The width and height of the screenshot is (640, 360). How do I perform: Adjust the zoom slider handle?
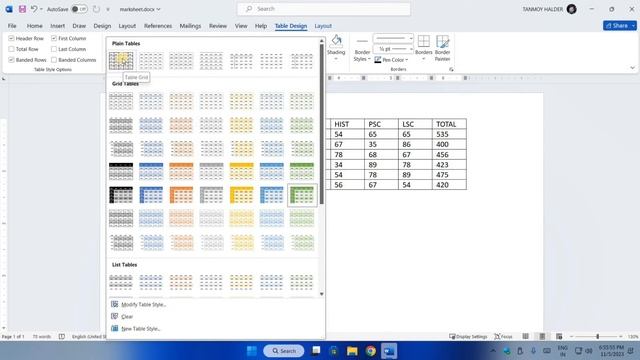coord(598,336)
